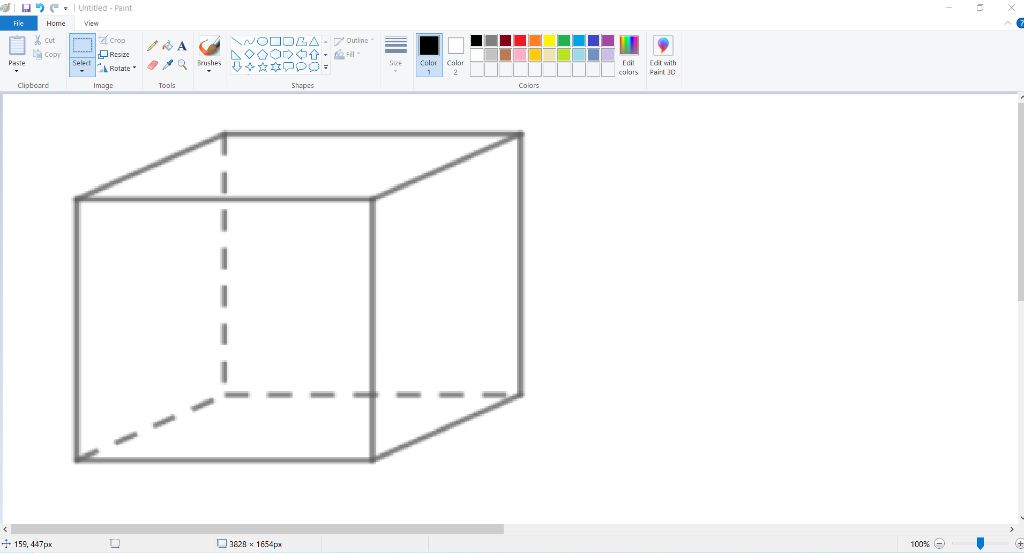The image size is (1024, 553).
Task: Click the Paste clipboard icon
Action: 17,46
